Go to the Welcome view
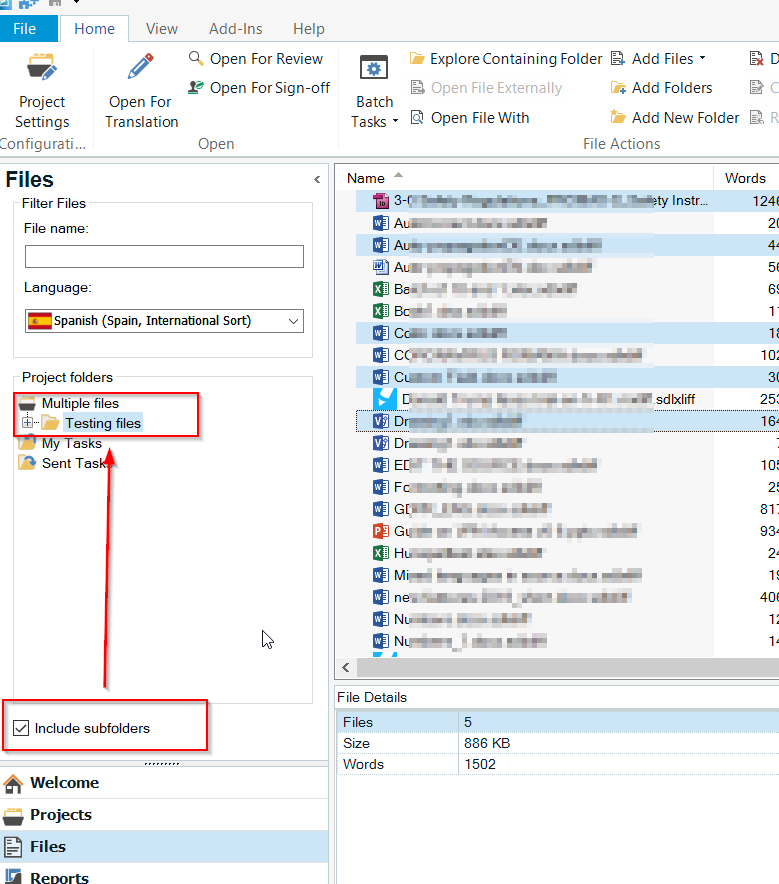Screen dimensions: 779x884 click(x=163, y=783)
